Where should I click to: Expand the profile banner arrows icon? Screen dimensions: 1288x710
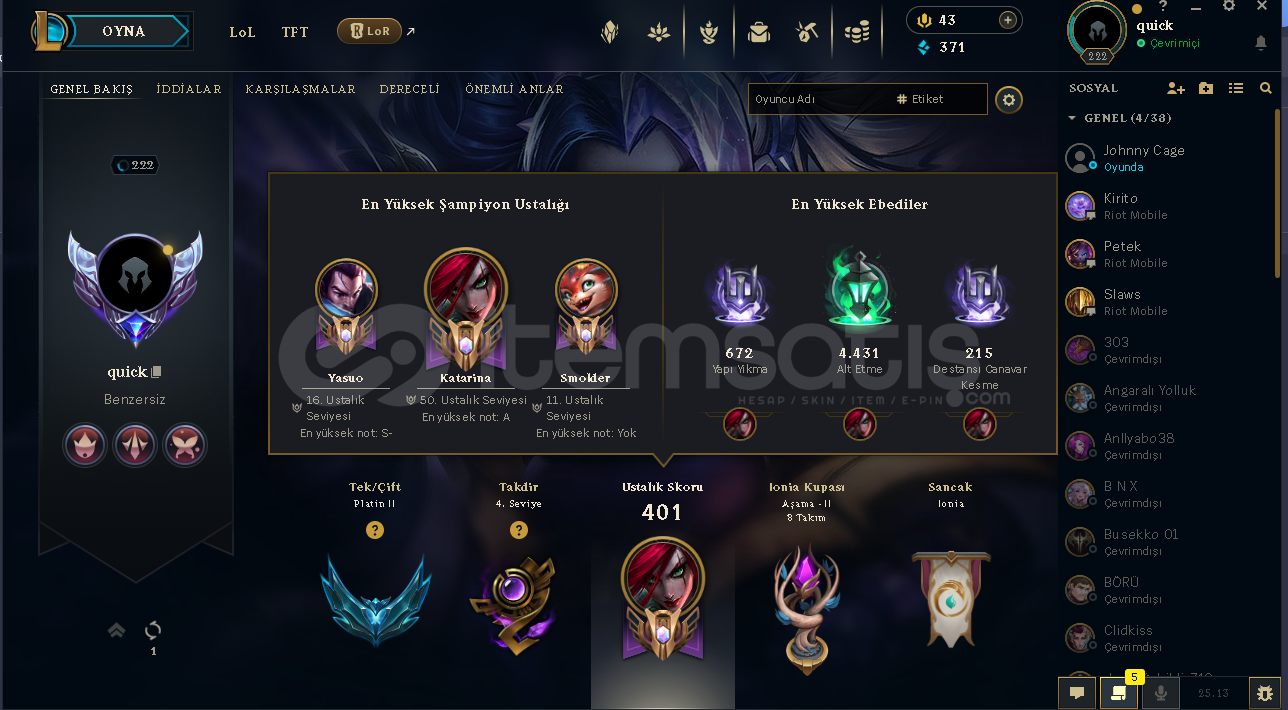click(116, 630)
